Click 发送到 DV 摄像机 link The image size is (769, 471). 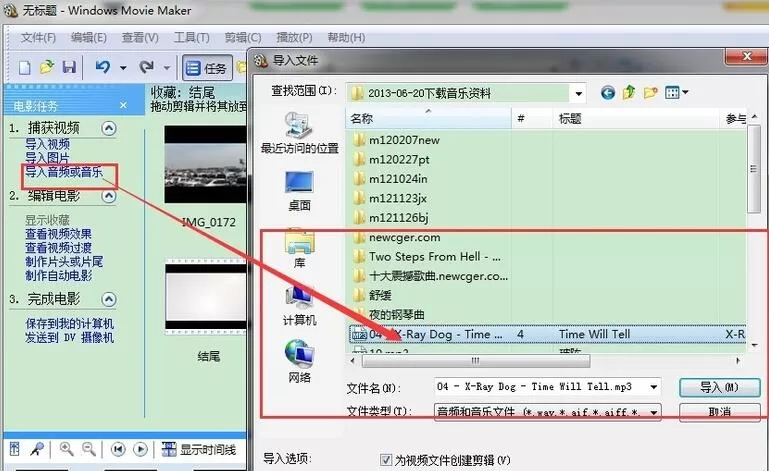coord(70,338)
